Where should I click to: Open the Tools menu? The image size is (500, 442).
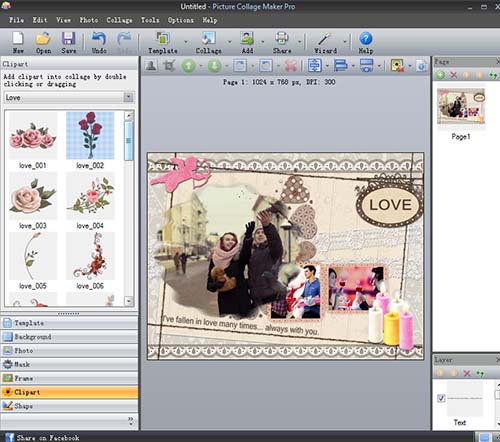(150, 20)
